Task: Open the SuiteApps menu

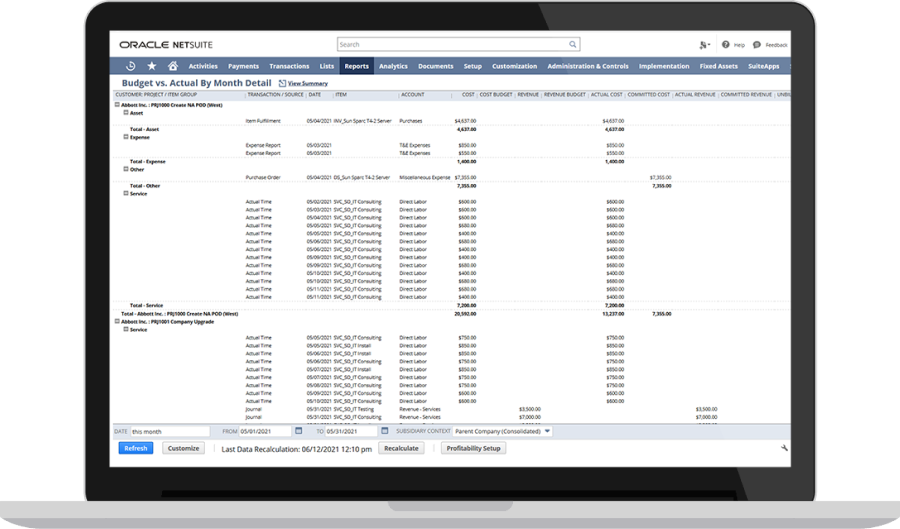Action: pos(763,66)
